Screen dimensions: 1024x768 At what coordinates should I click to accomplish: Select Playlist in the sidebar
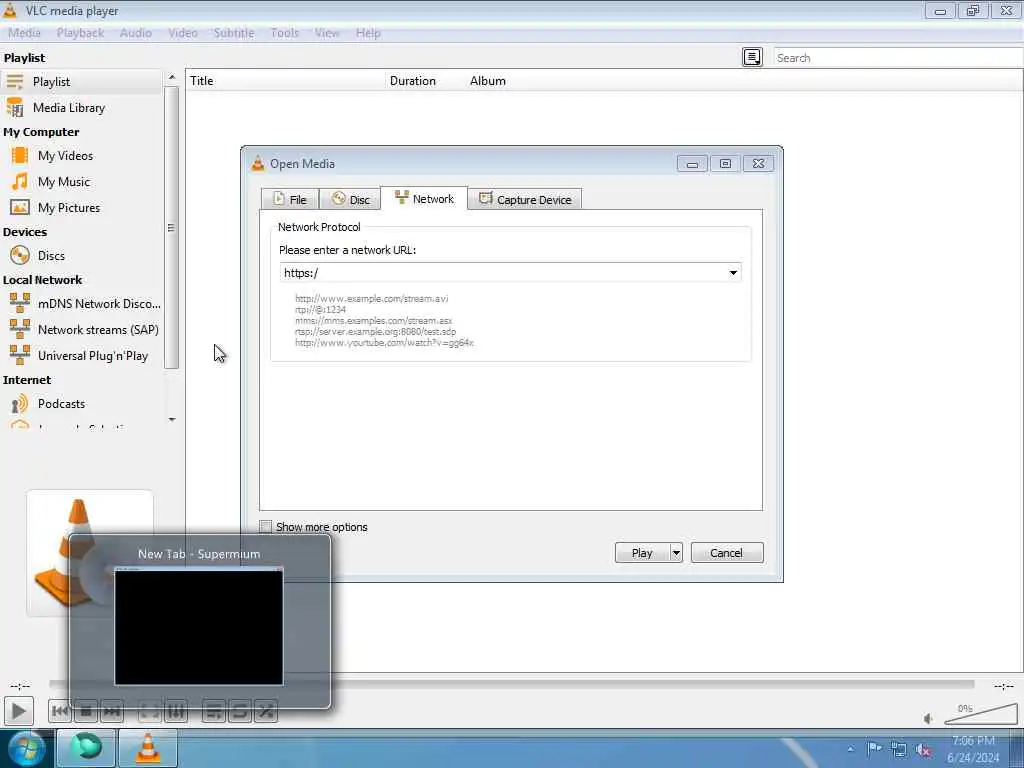[81, 82]
